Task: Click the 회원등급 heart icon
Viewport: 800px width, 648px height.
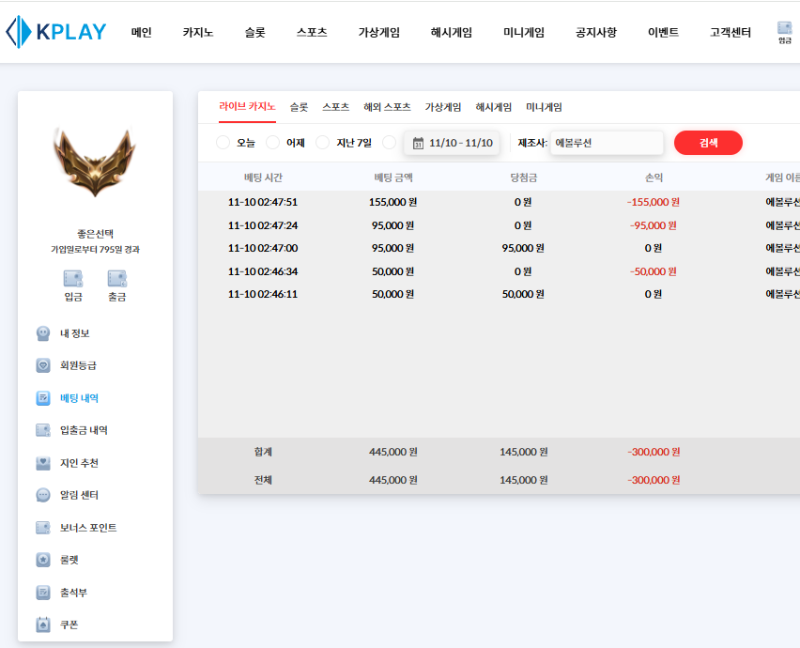Action: point(43,366)
